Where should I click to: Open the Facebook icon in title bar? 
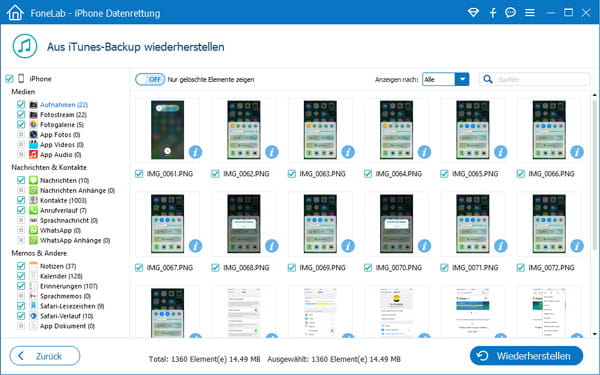pyautogui.click(x=492, y=13)
